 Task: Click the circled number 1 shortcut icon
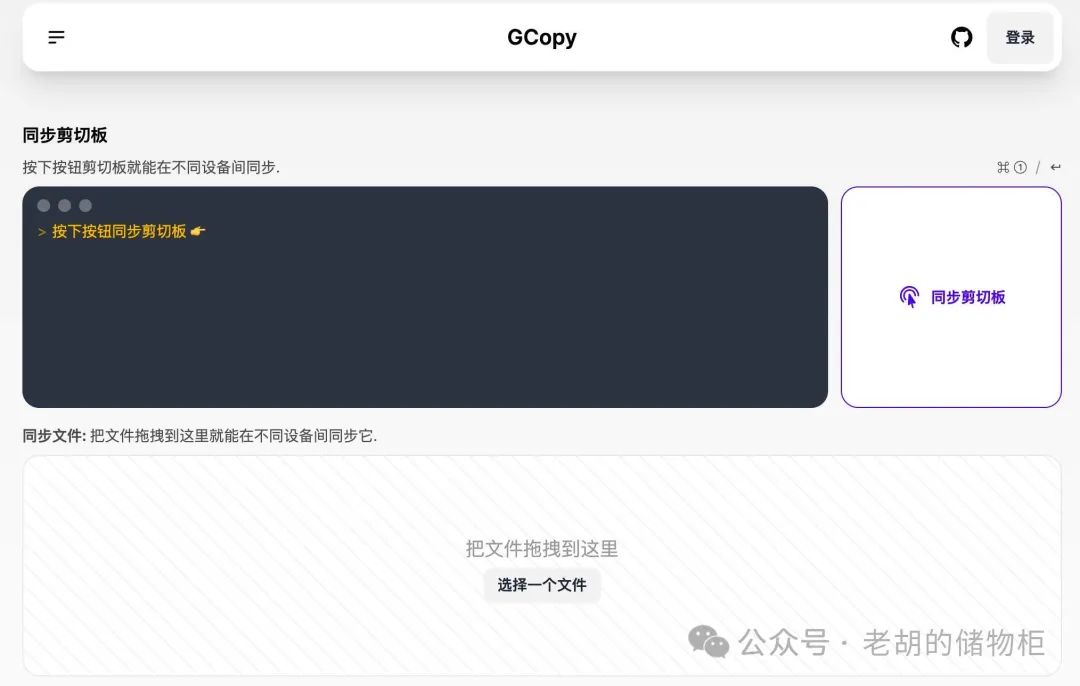click(x=1020, y=167)
